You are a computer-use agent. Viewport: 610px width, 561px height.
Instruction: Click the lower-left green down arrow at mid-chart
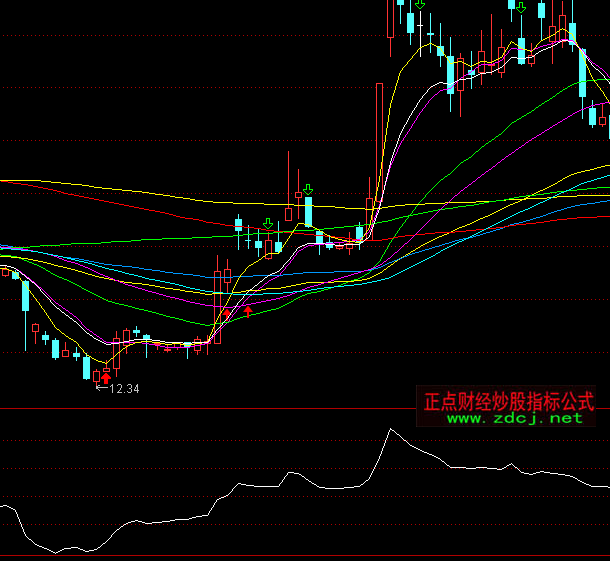(267, 223)
